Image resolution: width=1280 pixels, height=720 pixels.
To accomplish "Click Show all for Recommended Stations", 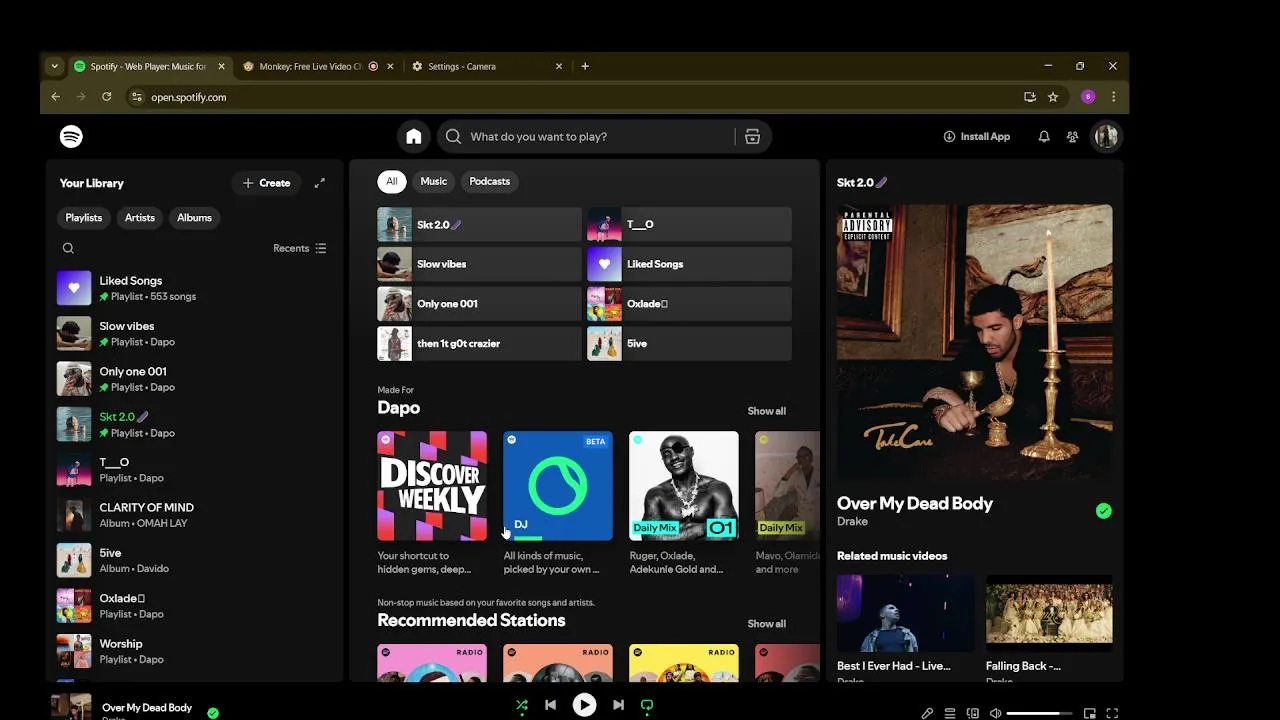I will click(767, 624).
